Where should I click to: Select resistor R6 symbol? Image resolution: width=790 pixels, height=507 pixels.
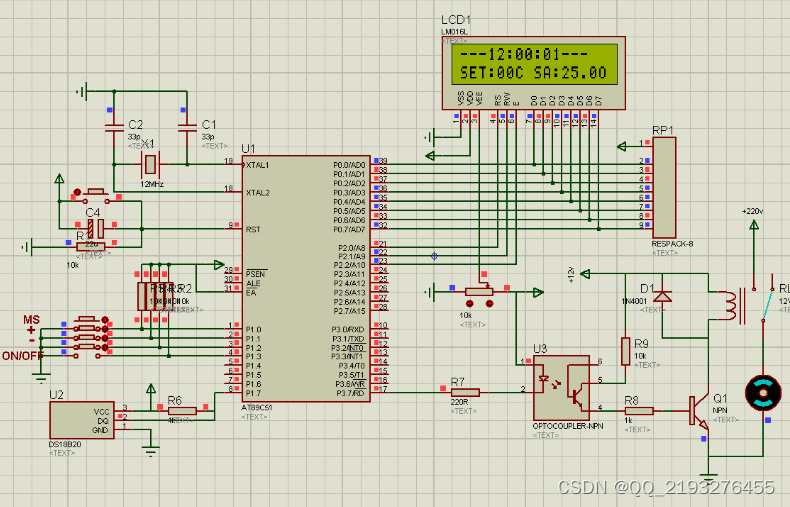[182, 411]
